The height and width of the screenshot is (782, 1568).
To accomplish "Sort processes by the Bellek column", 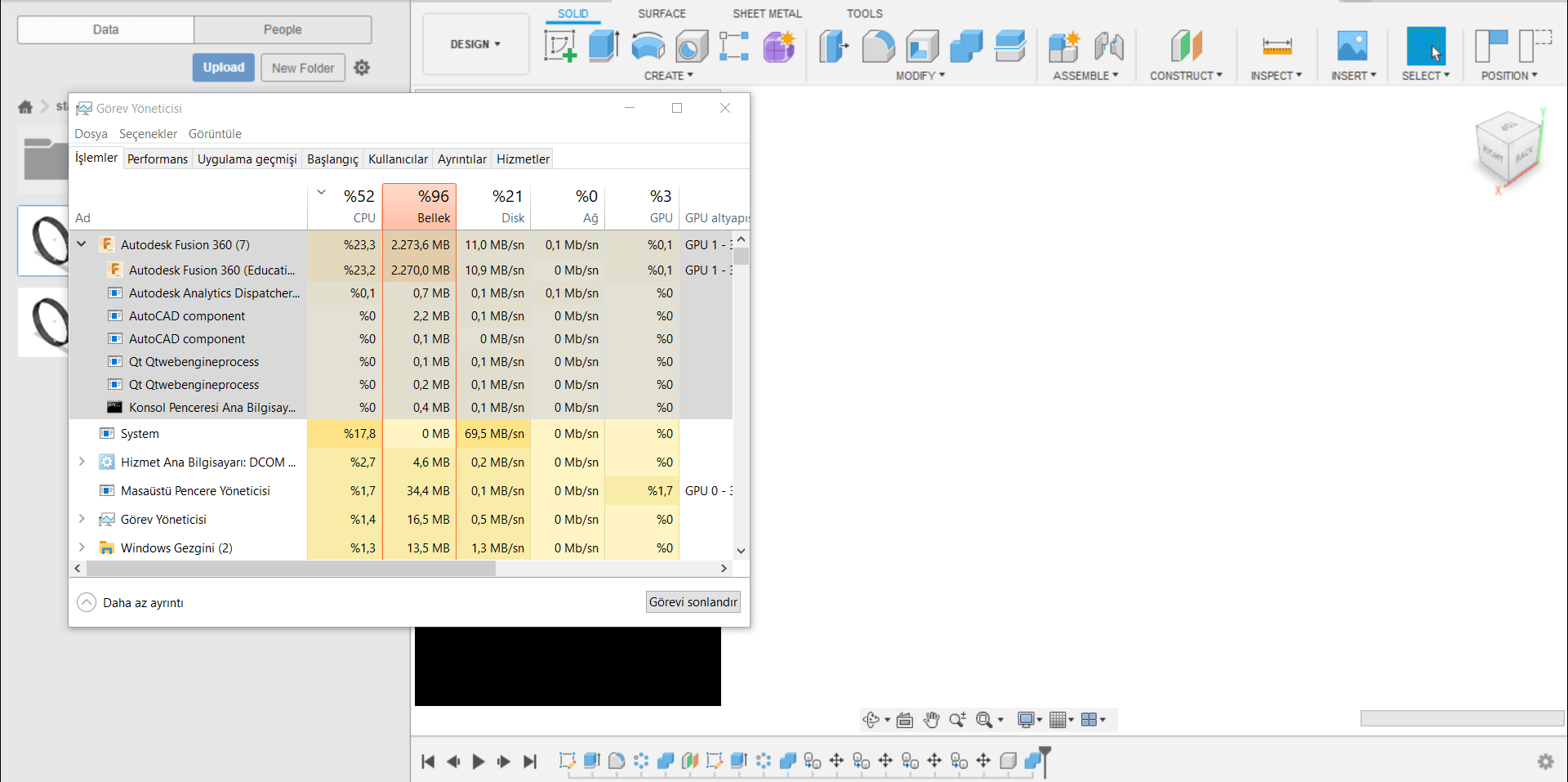I will tap(419, 206).
